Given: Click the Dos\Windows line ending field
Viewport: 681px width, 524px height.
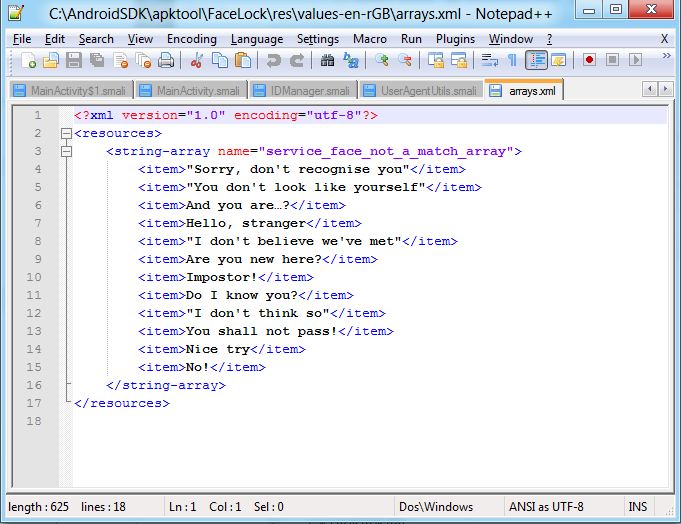Looking at the screenshot, I should [x=436, y=507].
